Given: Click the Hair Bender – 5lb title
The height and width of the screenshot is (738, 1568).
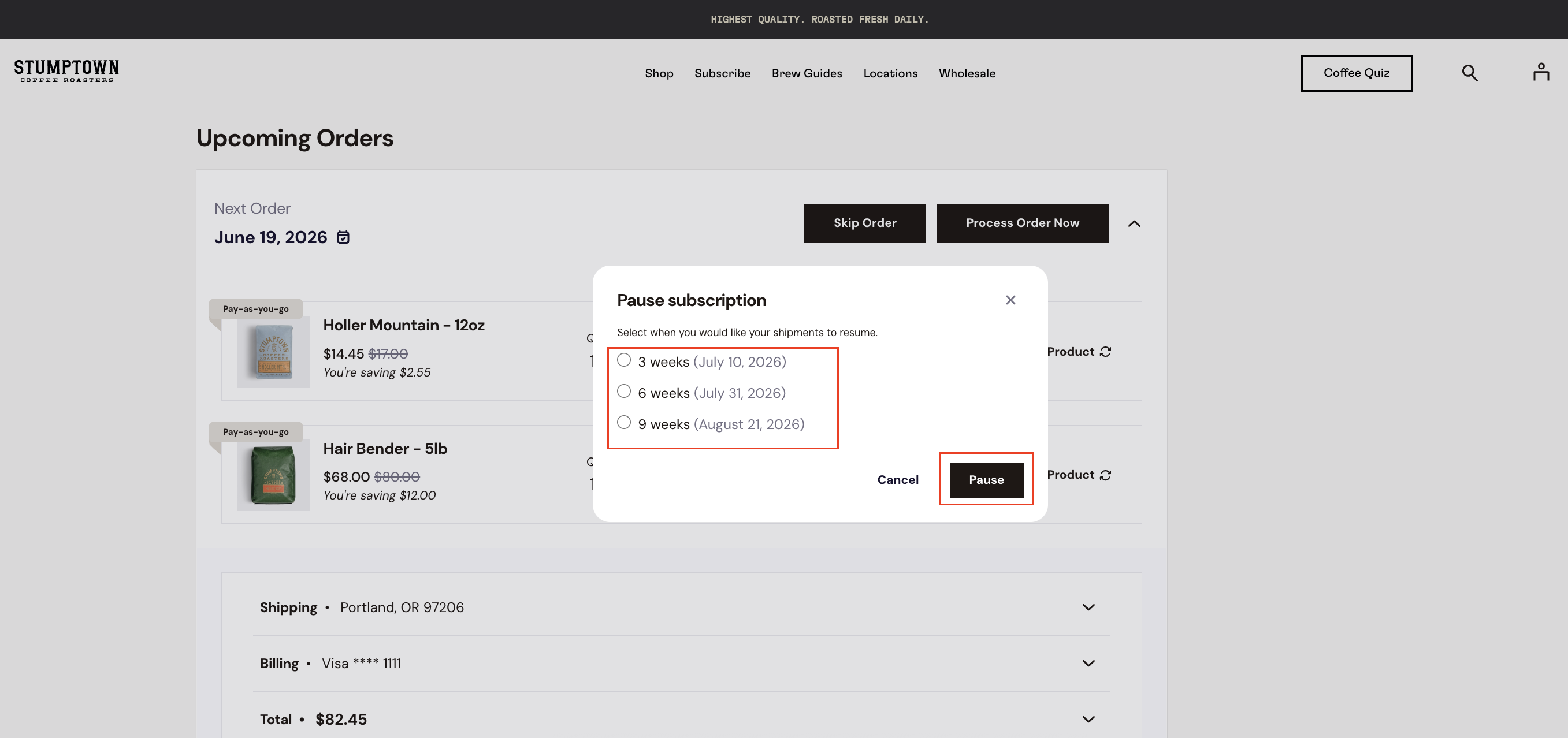Looking at the screenshot, I should [385, 449].
